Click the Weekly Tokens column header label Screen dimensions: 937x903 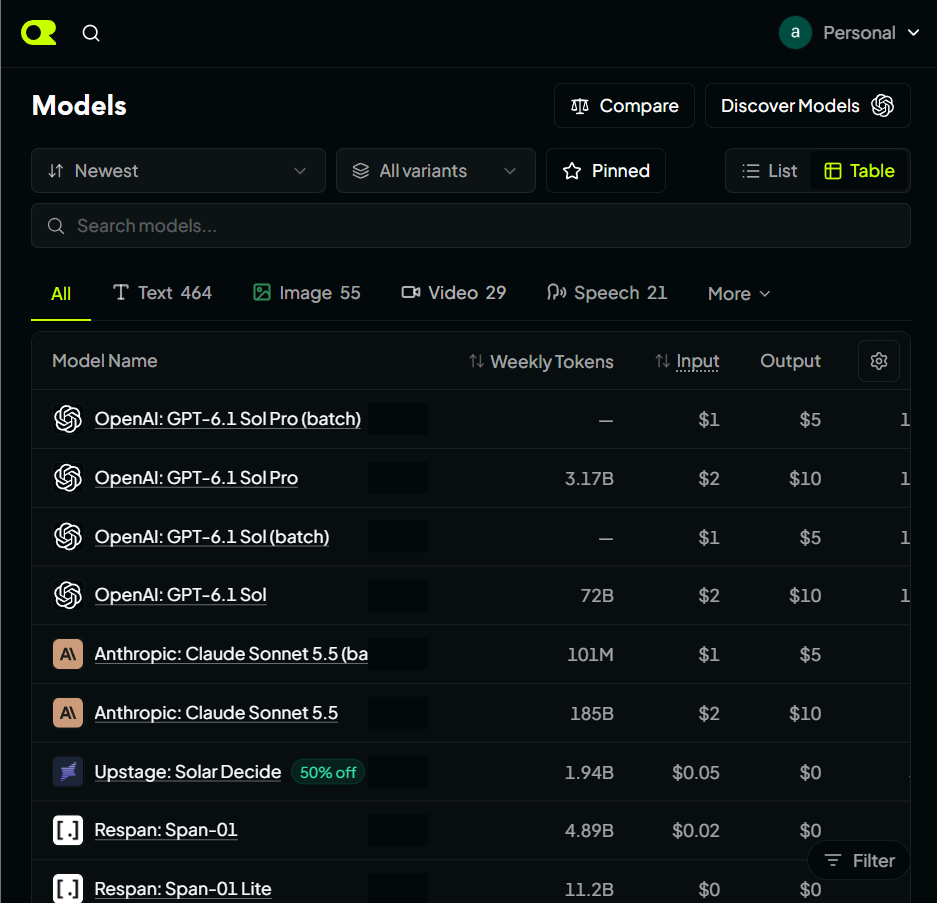pos(552,362)
